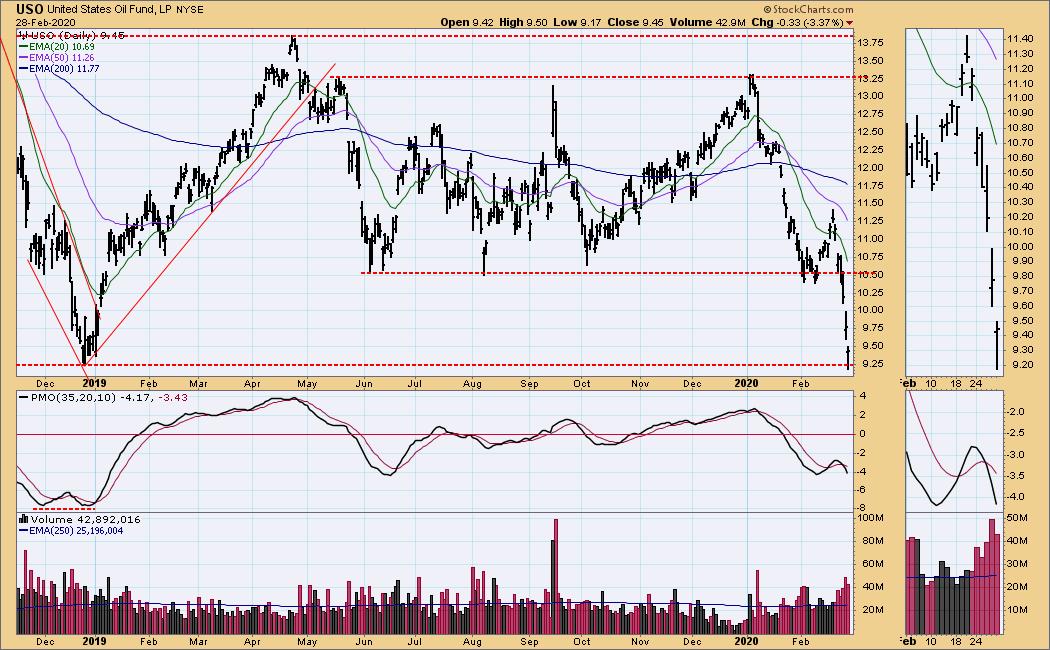Screen dimensions: 1050x650
Task: Click the NYSE exchange label
Action: click(x=190, y=10)
